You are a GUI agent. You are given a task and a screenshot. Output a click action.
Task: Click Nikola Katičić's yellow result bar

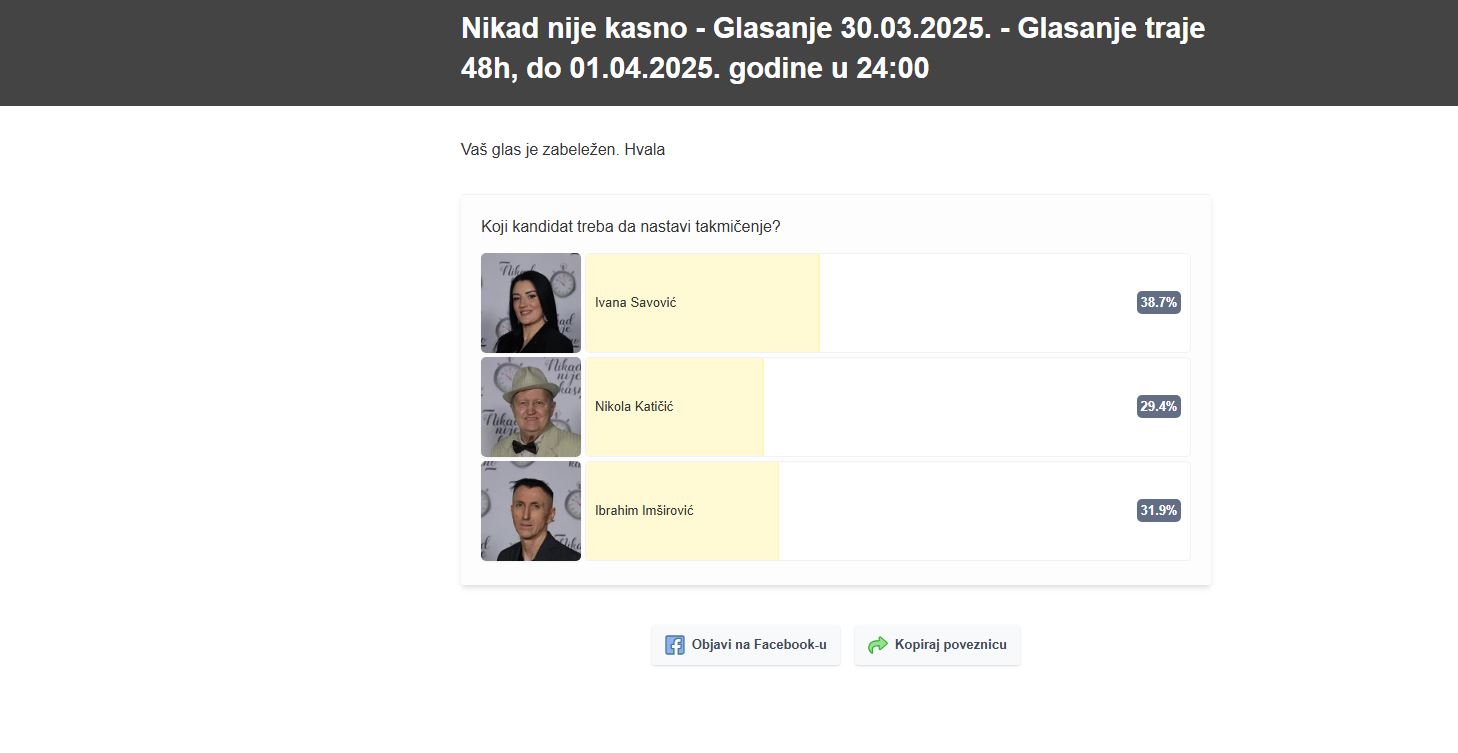coord(675,407)
